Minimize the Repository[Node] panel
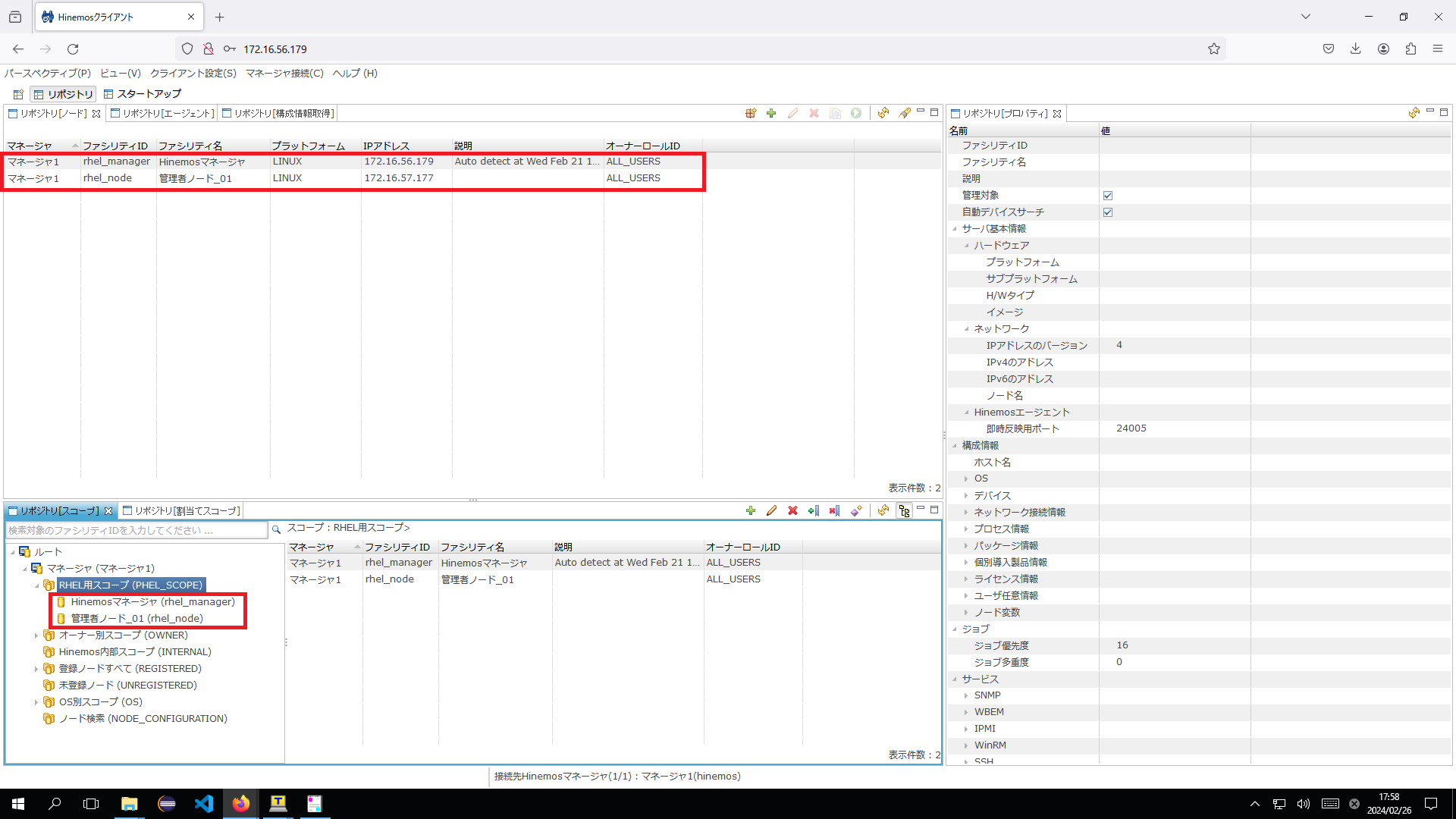Image resolution: width=1456 pixels, height=819 pixels. coord(921,111)
